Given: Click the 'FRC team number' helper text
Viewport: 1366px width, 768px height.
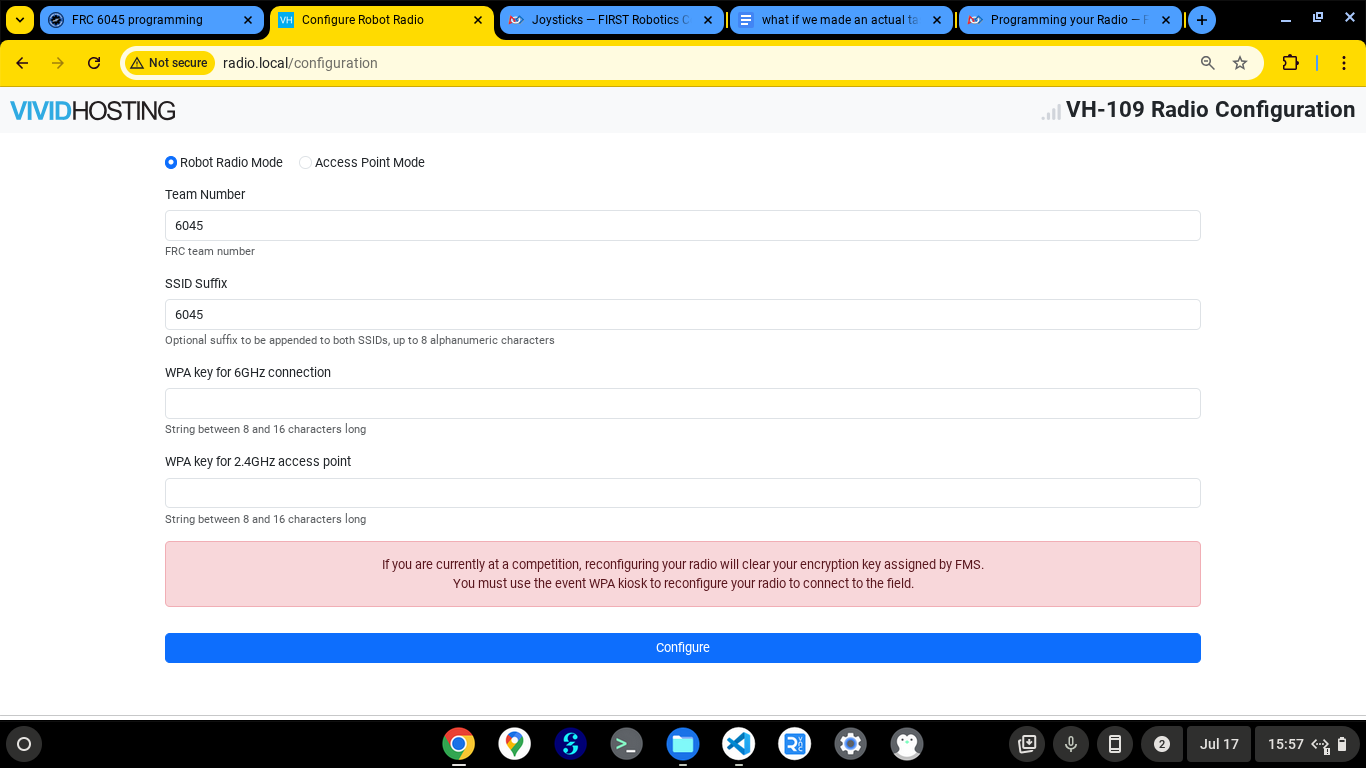Looking at the screenshot, I should pos(210,252).
